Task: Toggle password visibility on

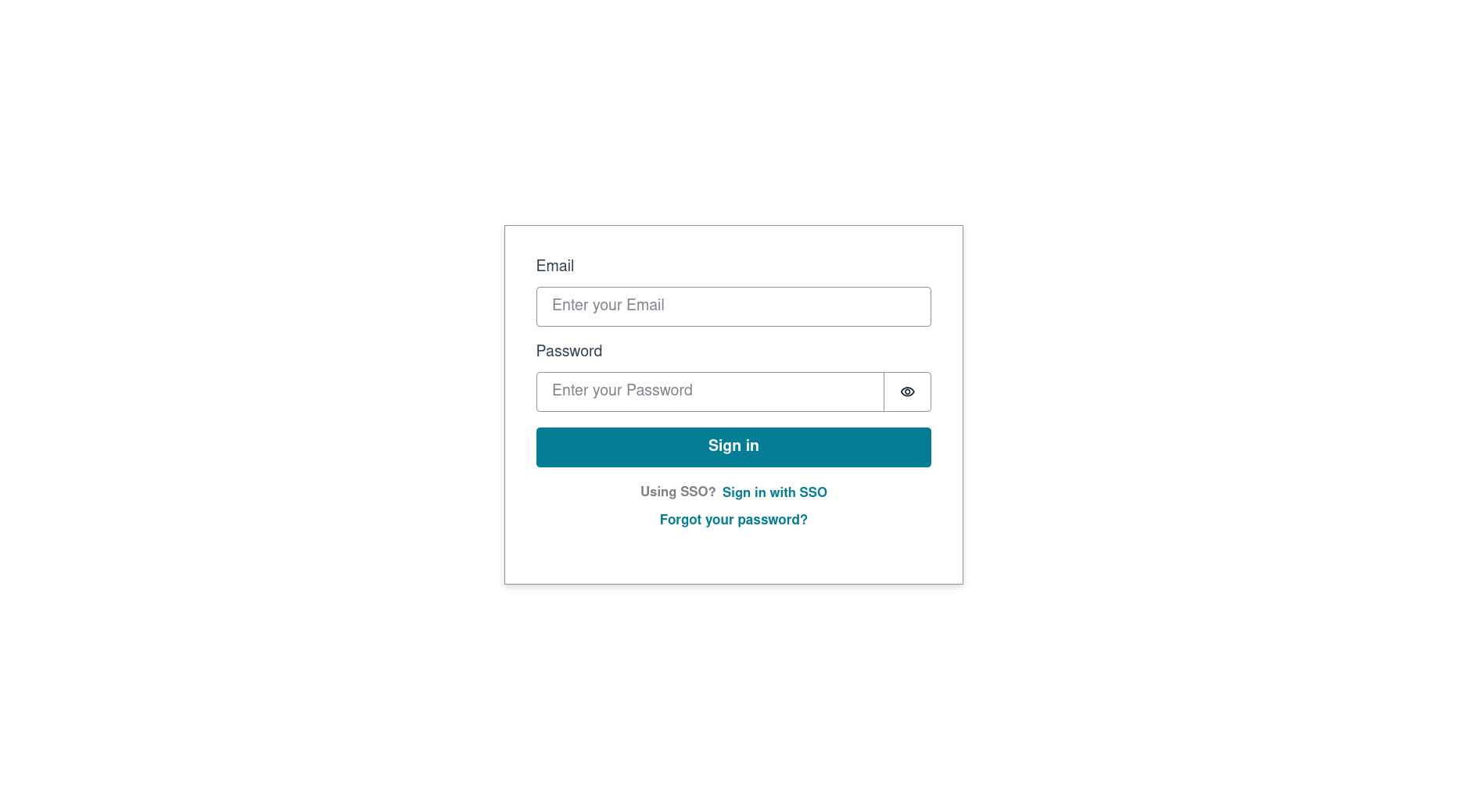Action: (907, 392)
